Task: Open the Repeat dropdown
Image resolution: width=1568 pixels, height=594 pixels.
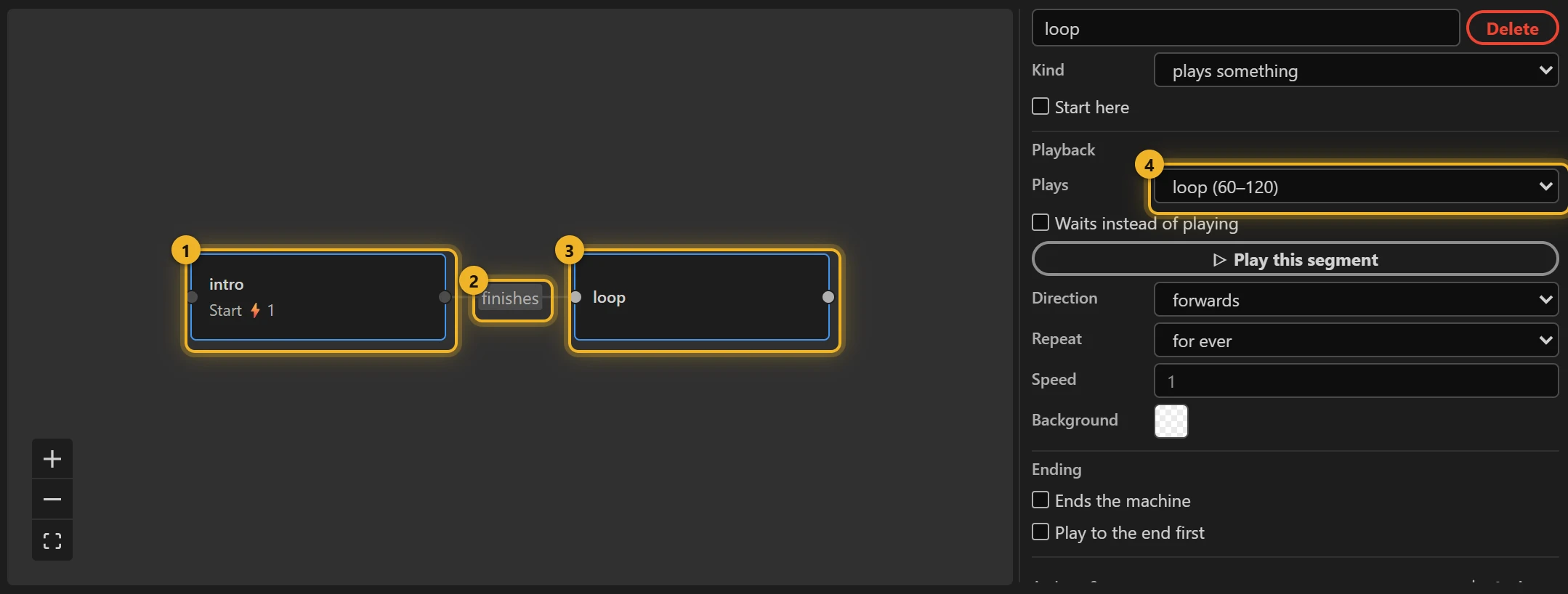Action: (1356, 340)
